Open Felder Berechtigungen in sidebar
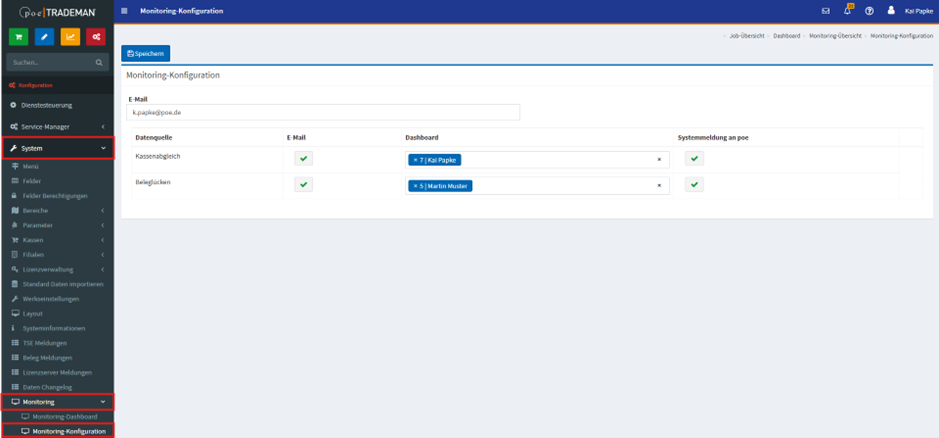Screen dimensions: 939x438 [57, 195]
